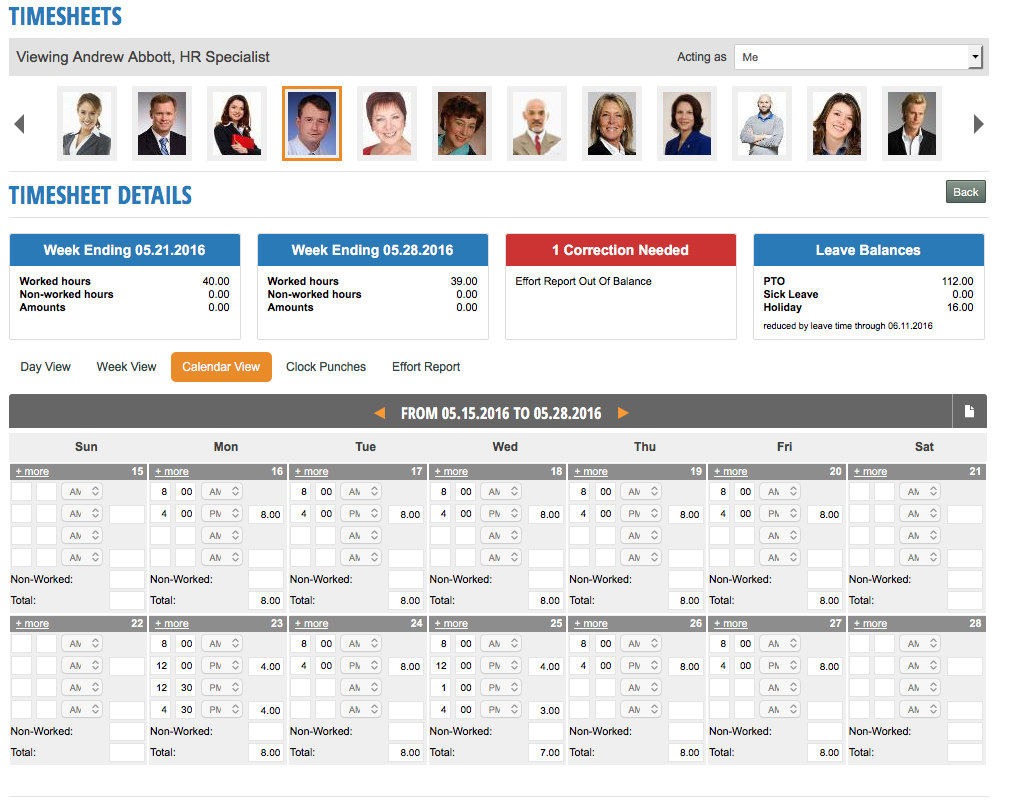Click into Monday's Total hours field
The image size is (1017, 811).
pos(266,601)
